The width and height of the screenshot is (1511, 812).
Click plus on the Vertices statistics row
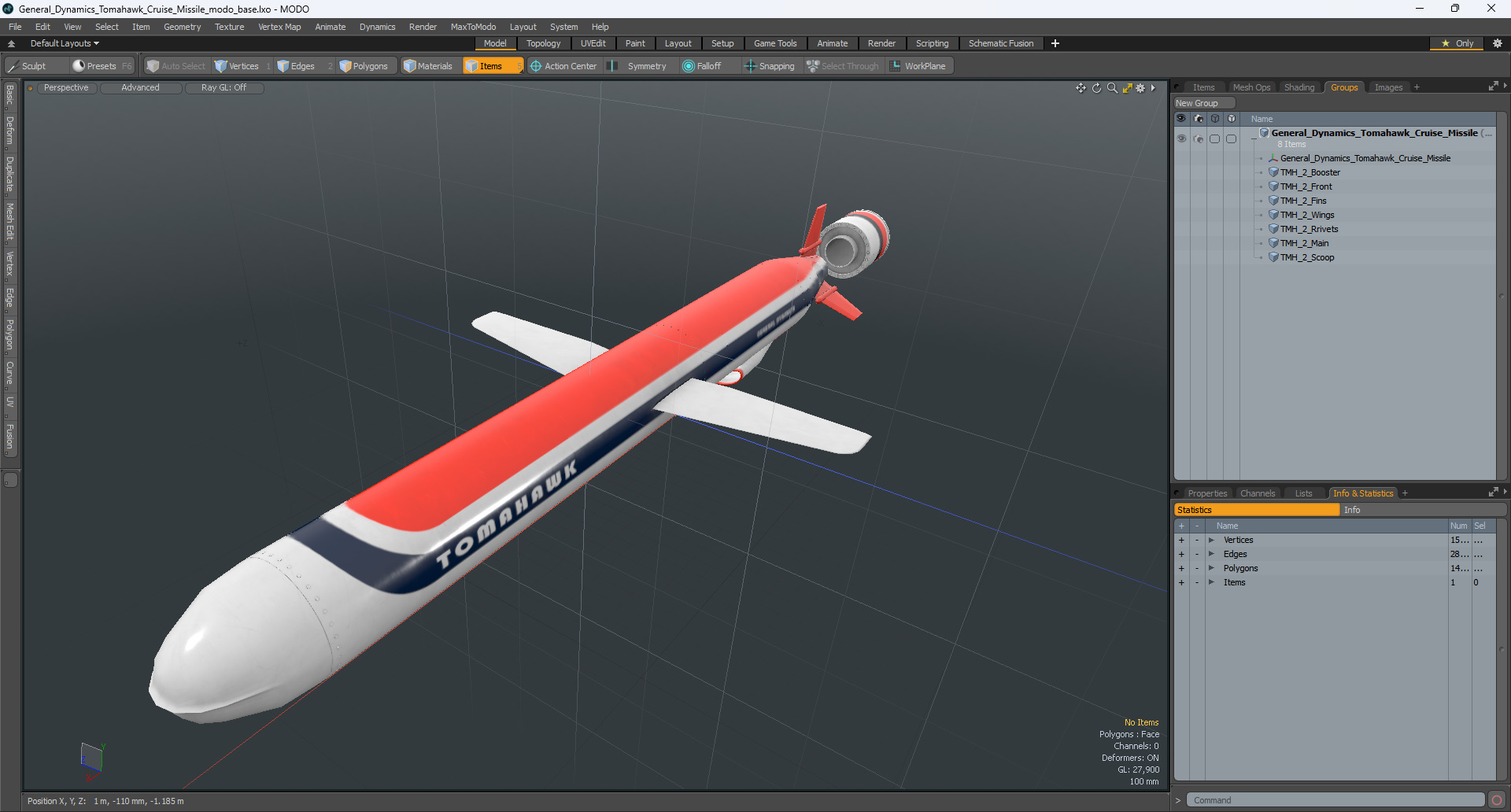[1181, 540]
